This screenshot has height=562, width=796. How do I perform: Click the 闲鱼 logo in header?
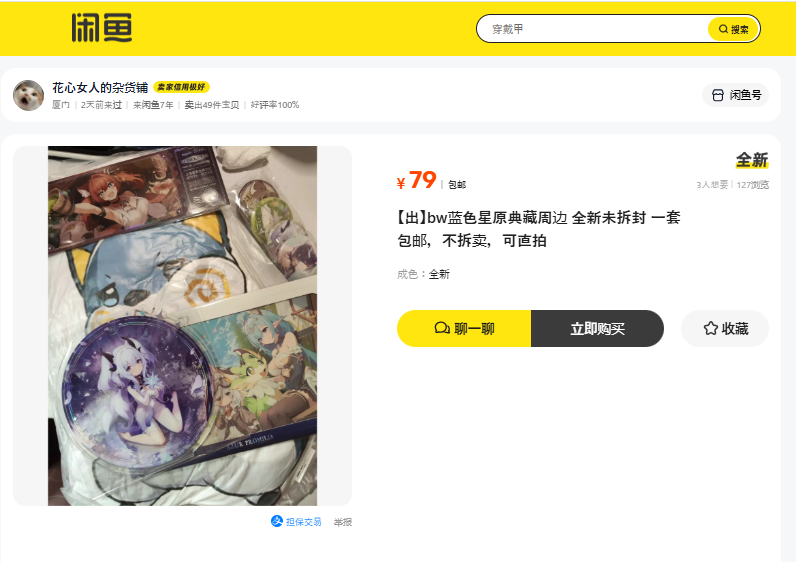[x=102, y=28]
